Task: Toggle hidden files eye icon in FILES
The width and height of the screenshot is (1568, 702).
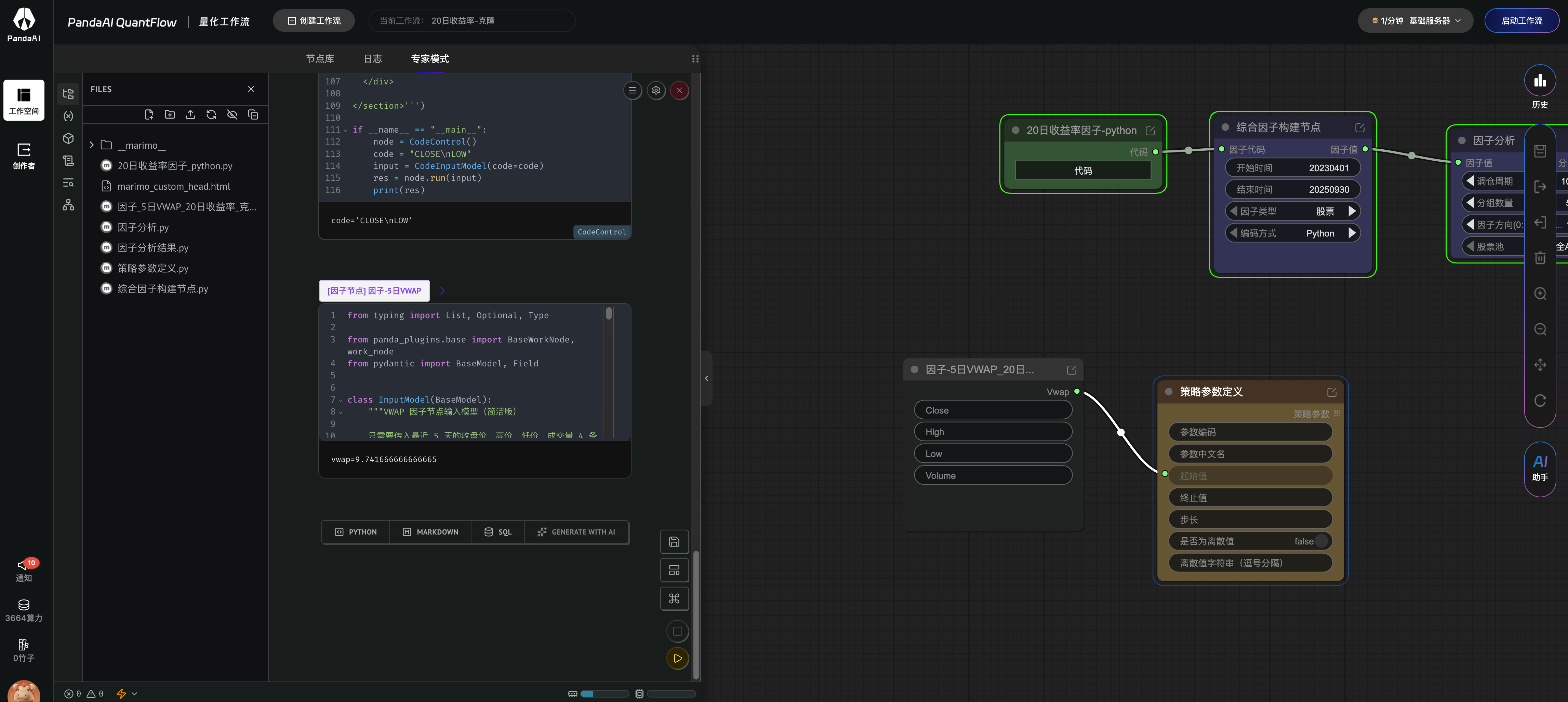Action: [x=232, y=114]
